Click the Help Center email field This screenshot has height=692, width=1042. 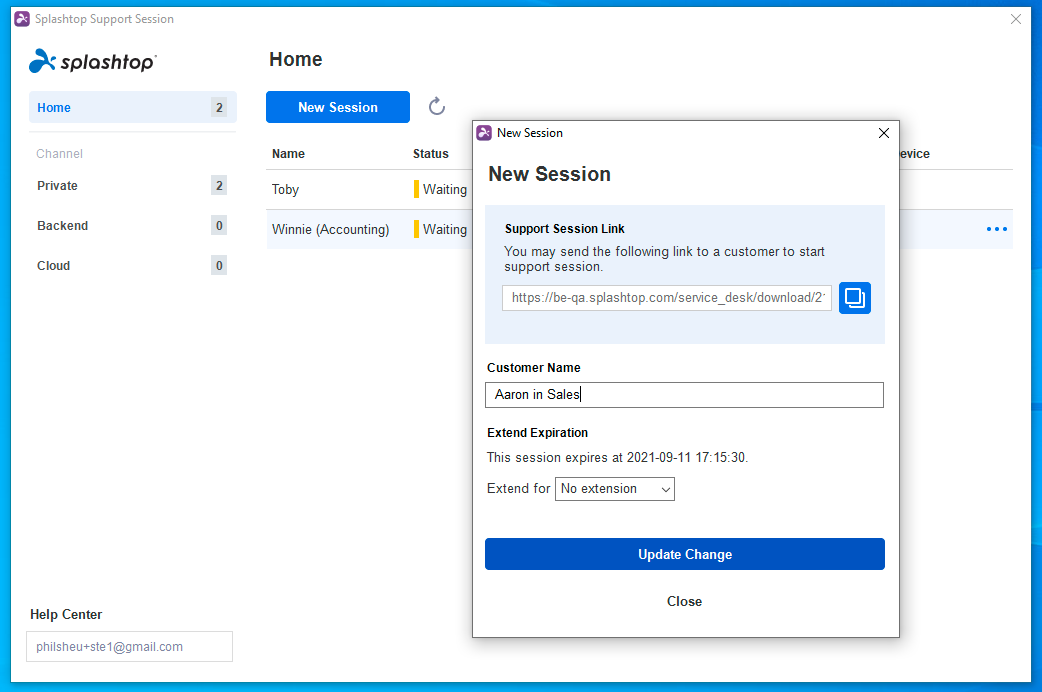tap(129, 646)
